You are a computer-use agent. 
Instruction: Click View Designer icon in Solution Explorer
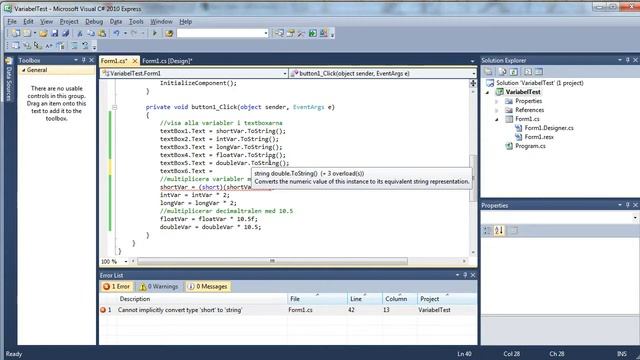point(539,72)
